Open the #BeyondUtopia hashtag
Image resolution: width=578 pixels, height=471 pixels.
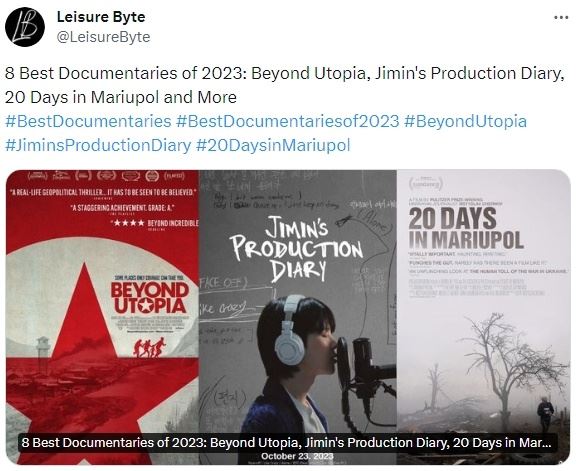coord(465,121)
